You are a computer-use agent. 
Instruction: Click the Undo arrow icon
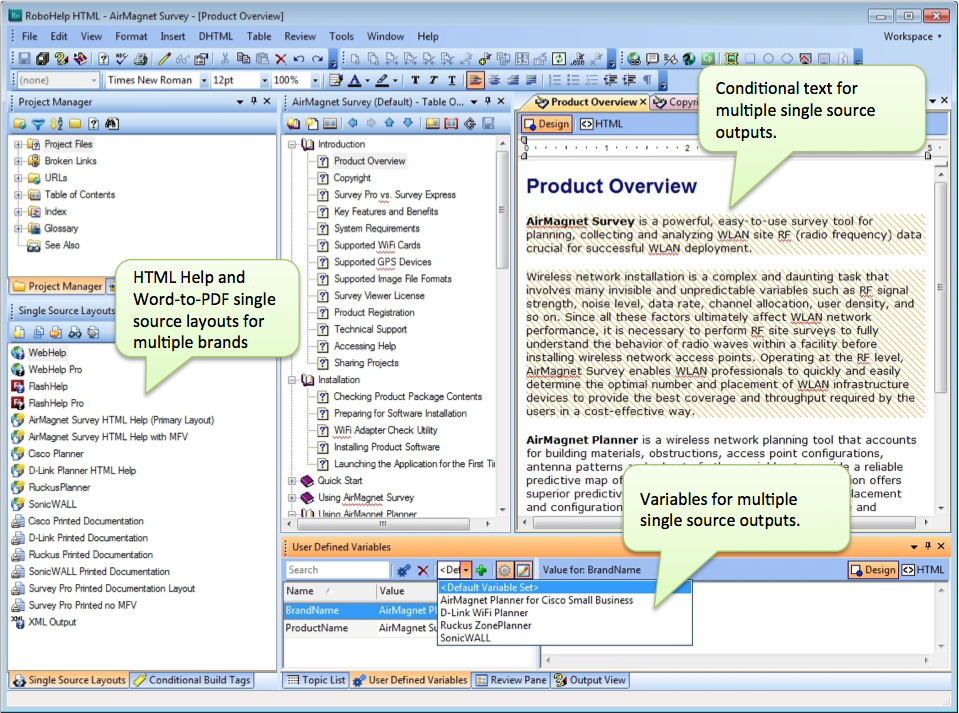(299, 59)
